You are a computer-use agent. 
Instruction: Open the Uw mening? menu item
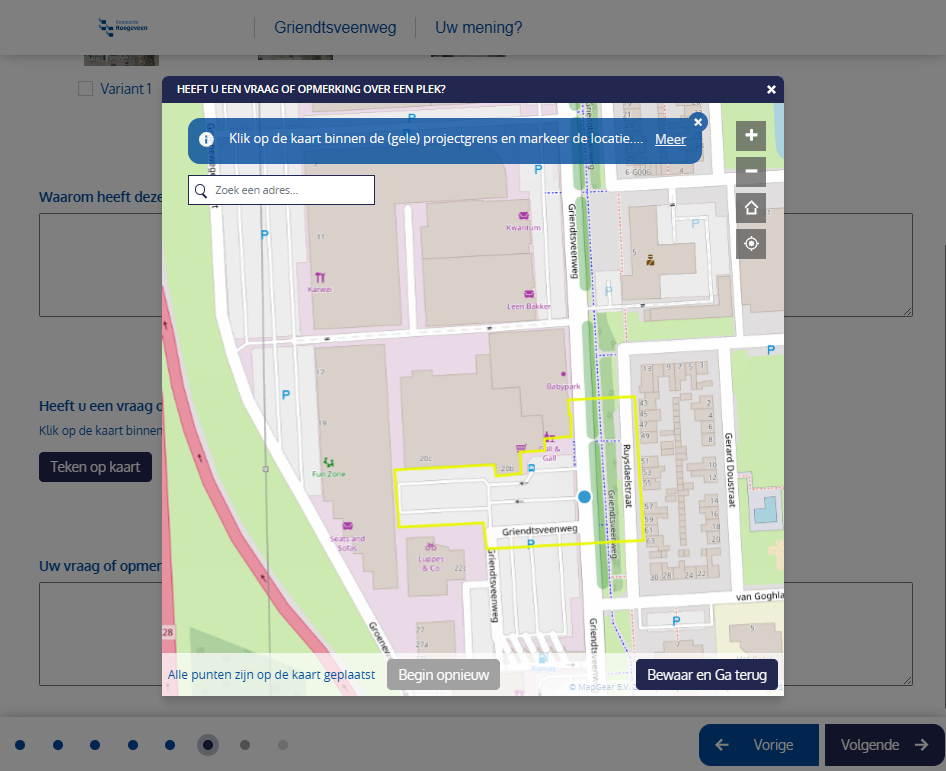click(478, 27)
